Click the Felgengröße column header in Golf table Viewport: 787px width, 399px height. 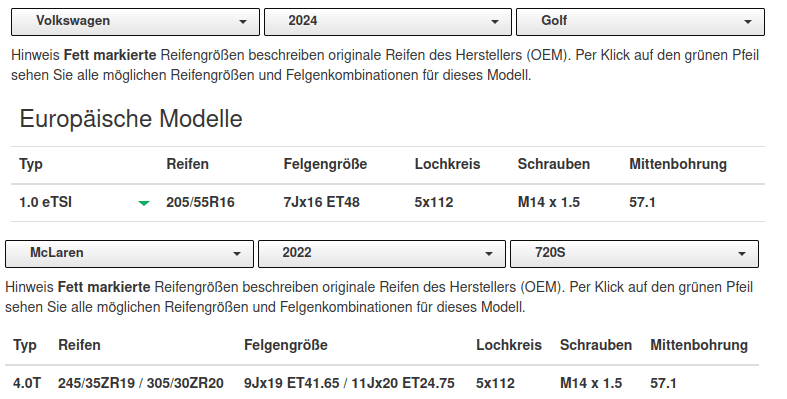click(325, 164)
